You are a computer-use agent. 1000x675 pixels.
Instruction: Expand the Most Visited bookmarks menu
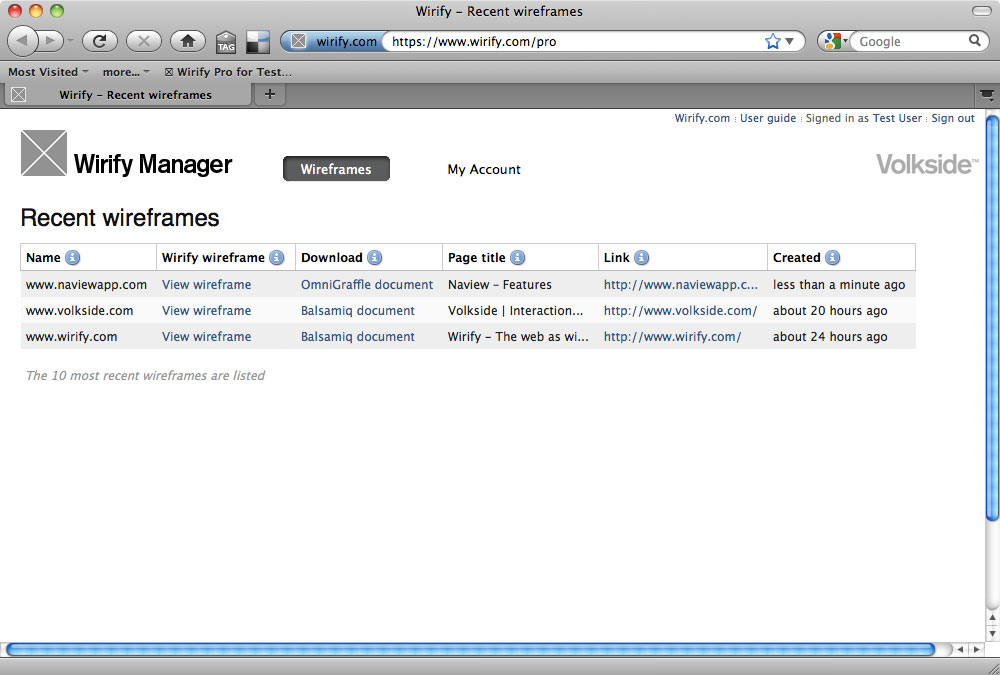pos(48,72)
